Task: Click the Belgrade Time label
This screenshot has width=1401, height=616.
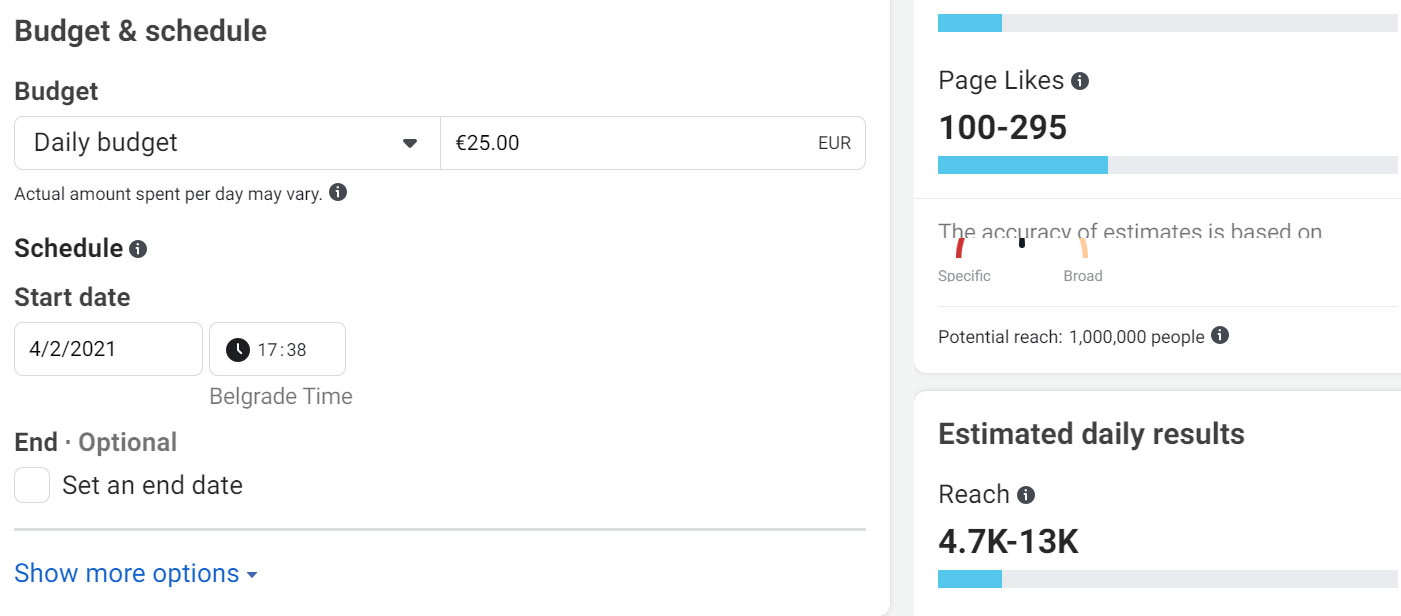Action: [281, 397]
